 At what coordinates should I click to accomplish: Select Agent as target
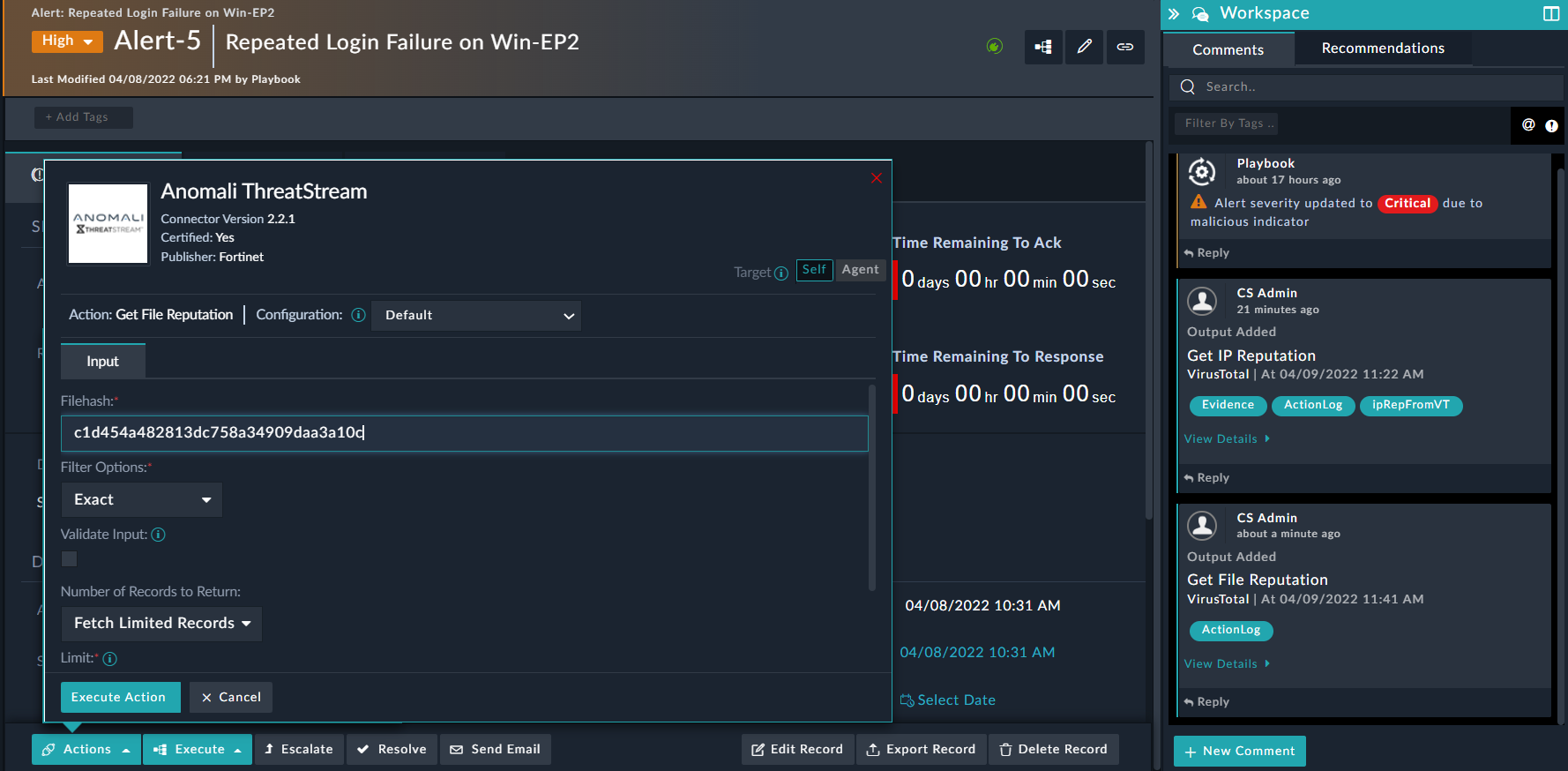point(860,270)
